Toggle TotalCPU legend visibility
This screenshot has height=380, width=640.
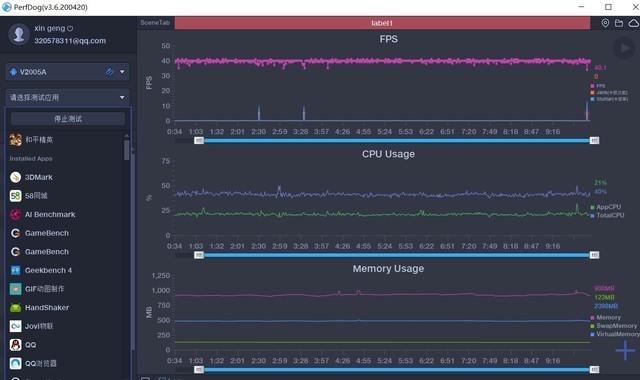(x=607, y=215)
